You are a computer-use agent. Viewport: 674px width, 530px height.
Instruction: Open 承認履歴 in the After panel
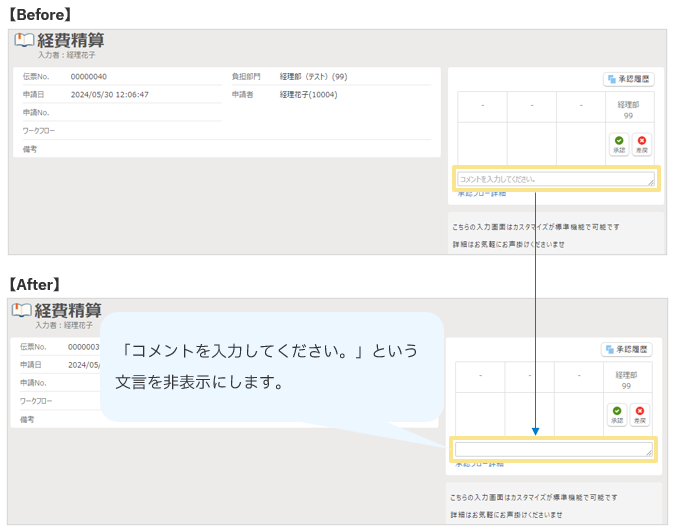[626, 349]
